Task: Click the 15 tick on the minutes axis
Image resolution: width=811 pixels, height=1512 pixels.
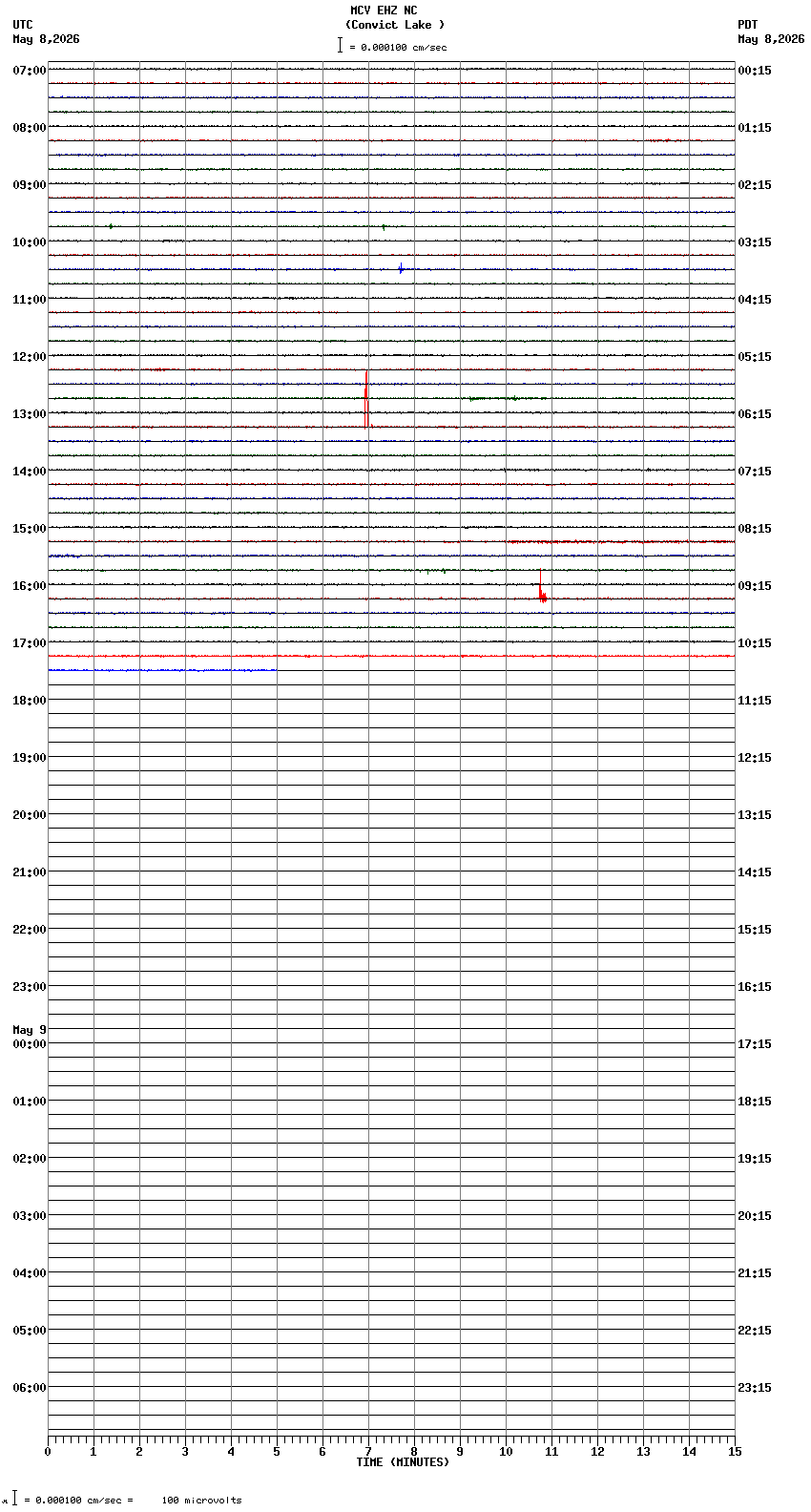Action: pos(735,1452)
